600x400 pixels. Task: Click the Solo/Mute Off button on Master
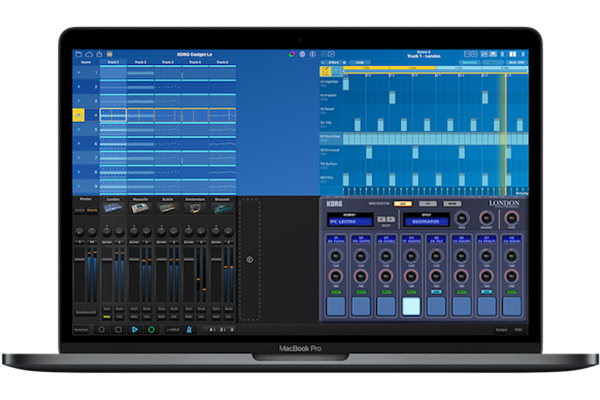(86, 312)
